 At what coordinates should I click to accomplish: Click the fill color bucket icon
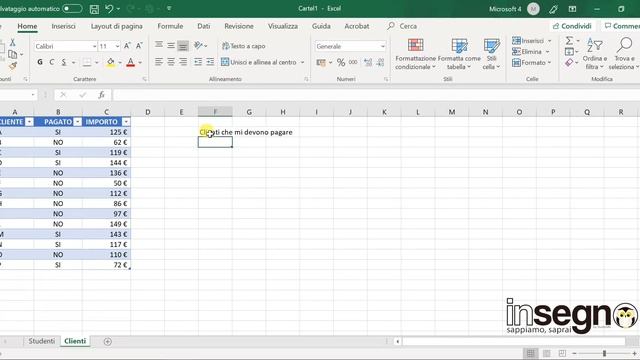point(111,62)
